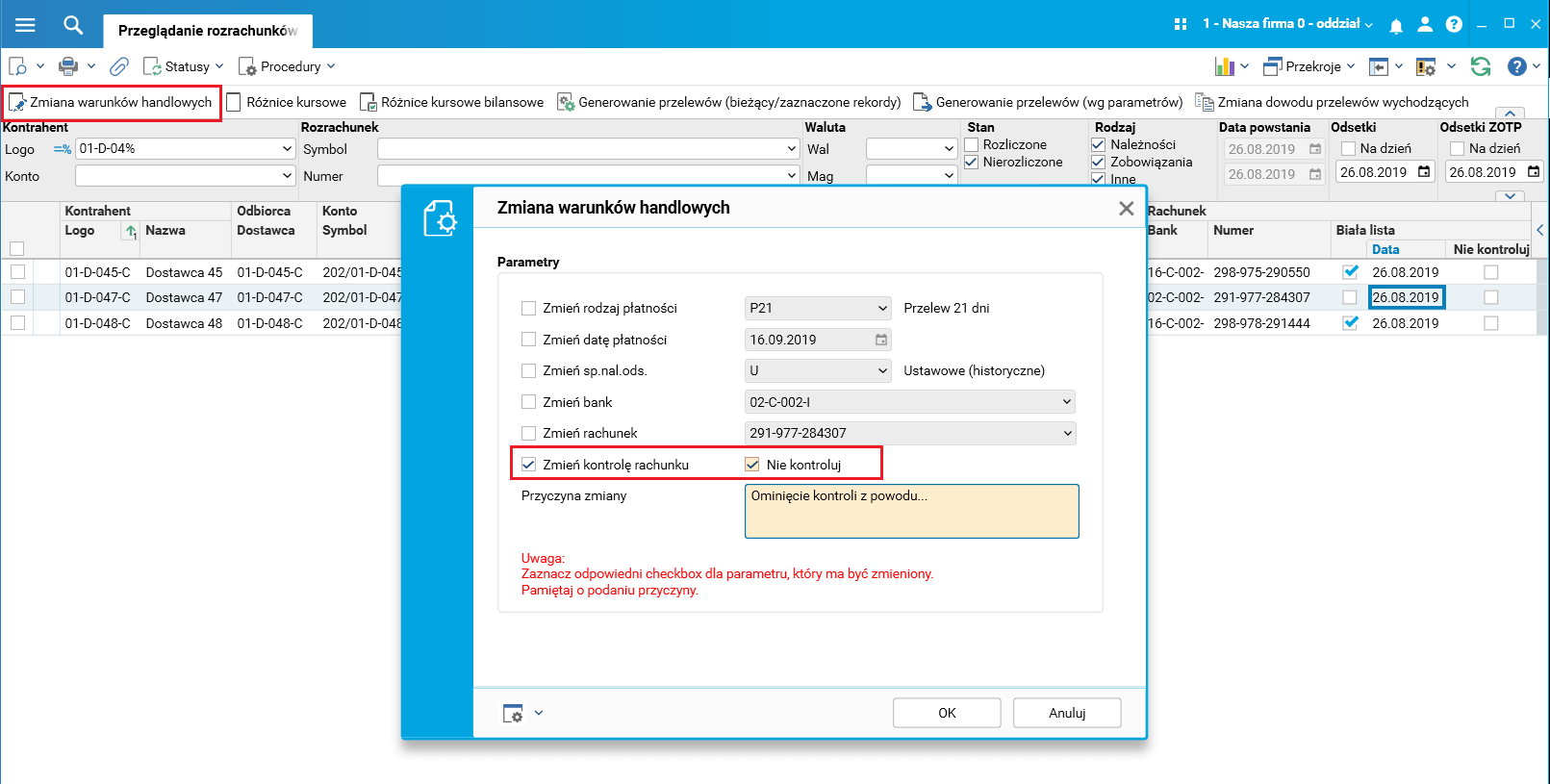Screen dimensions: 1550x784
Task: Open the chart analysis icon
Action: pos(1225,66)
